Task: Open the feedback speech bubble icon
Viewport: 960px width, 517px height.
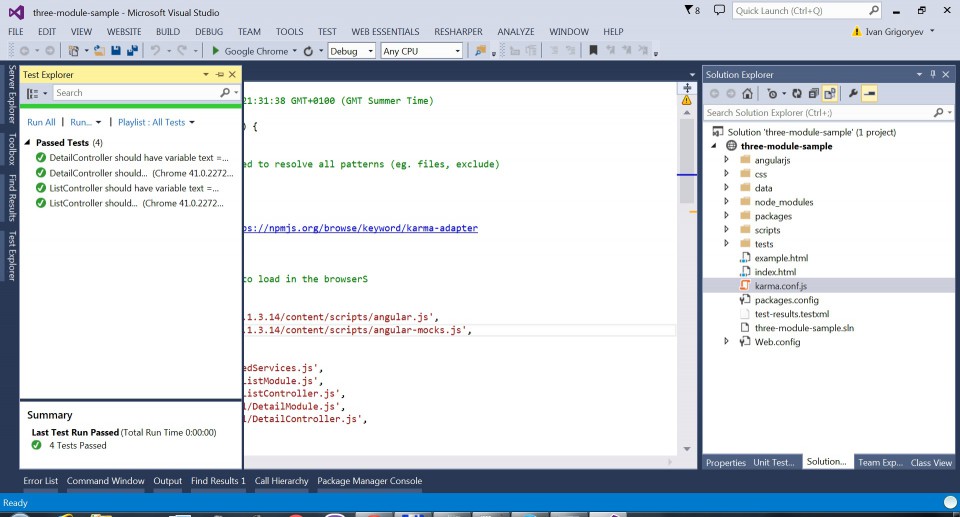Action: click(x=719, y=10)
